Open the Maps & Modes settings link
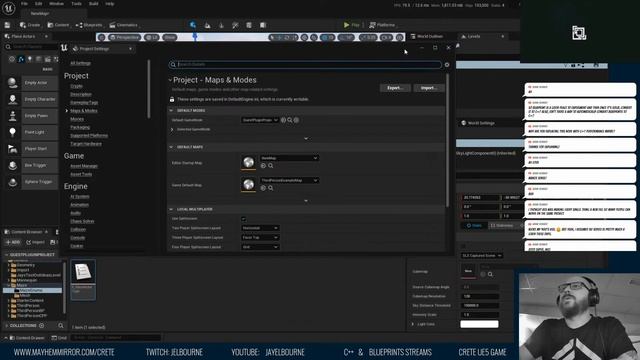This screenshot has height=360, width=640. pyautogui.click(x=84, y=111)
